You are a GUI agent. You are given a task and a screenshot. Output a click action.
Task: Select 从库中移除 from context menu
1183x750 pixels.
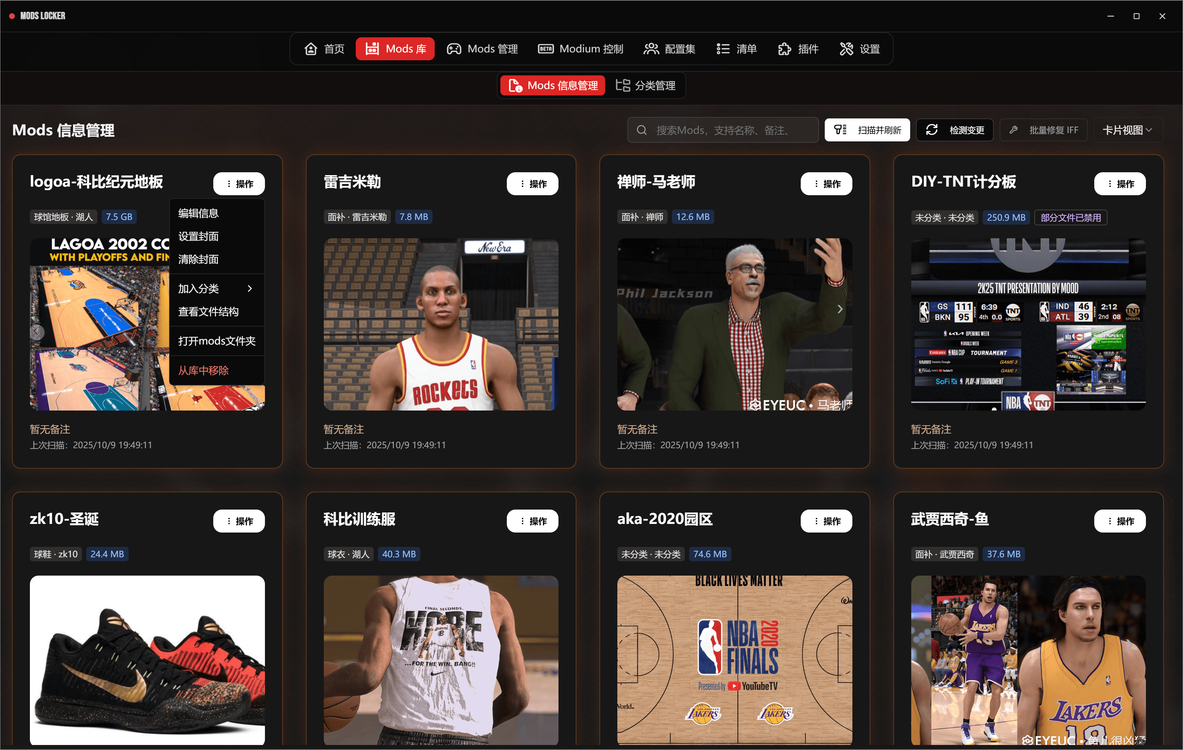click(x=203, y=371)
